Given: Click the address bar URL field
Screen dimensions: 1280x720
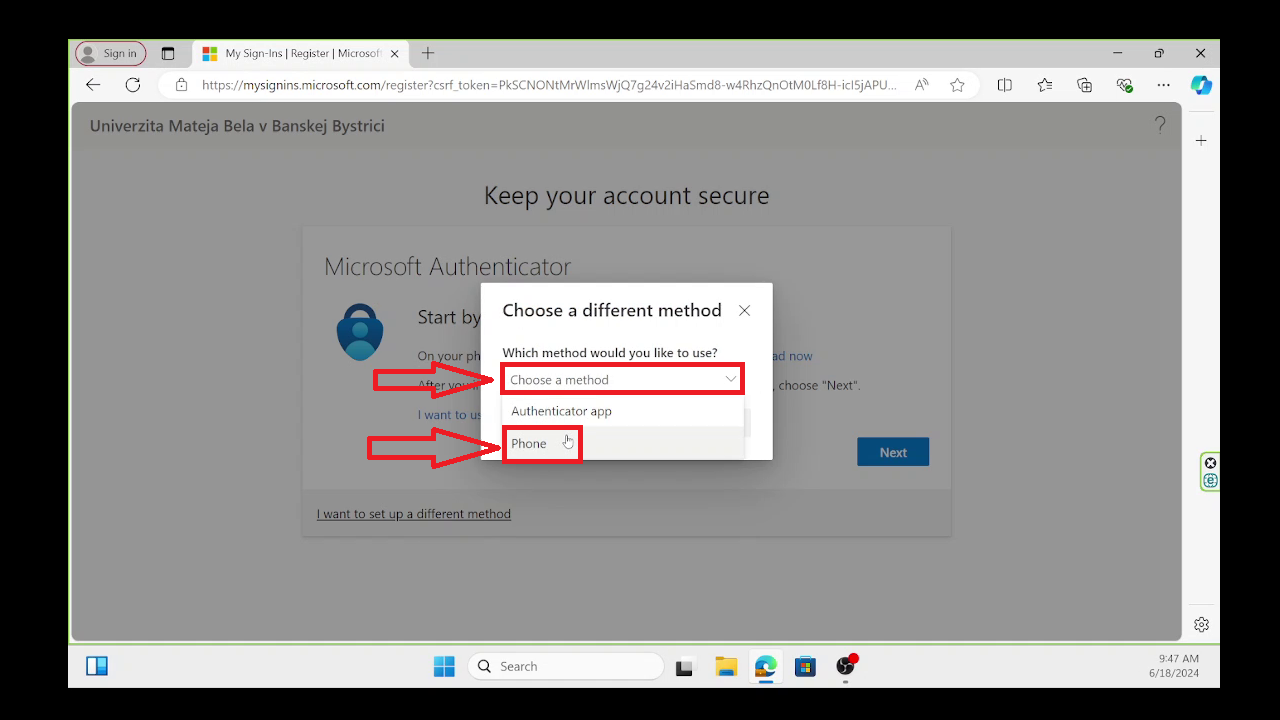Looking at the screenshot, I should (549, 85).
